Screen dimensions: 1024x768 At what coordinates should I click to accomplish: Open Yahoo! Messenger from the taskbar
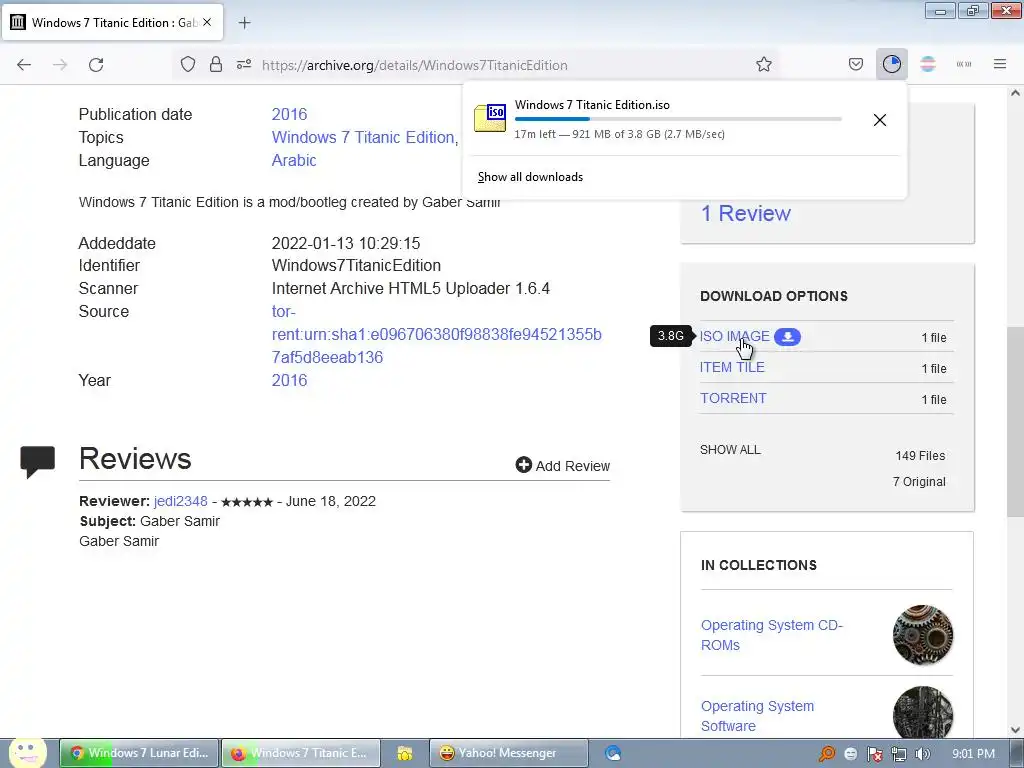pyautogui.click(x=509, y=753)
